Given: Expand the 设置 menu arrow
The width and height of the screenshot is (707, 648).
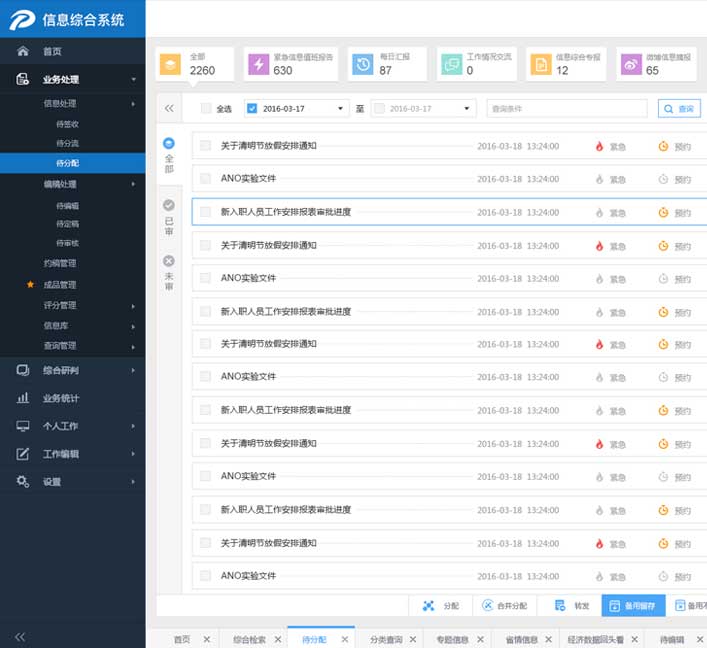Looking at the screenshot, I should pyautogui.click(x=133, y=482).
